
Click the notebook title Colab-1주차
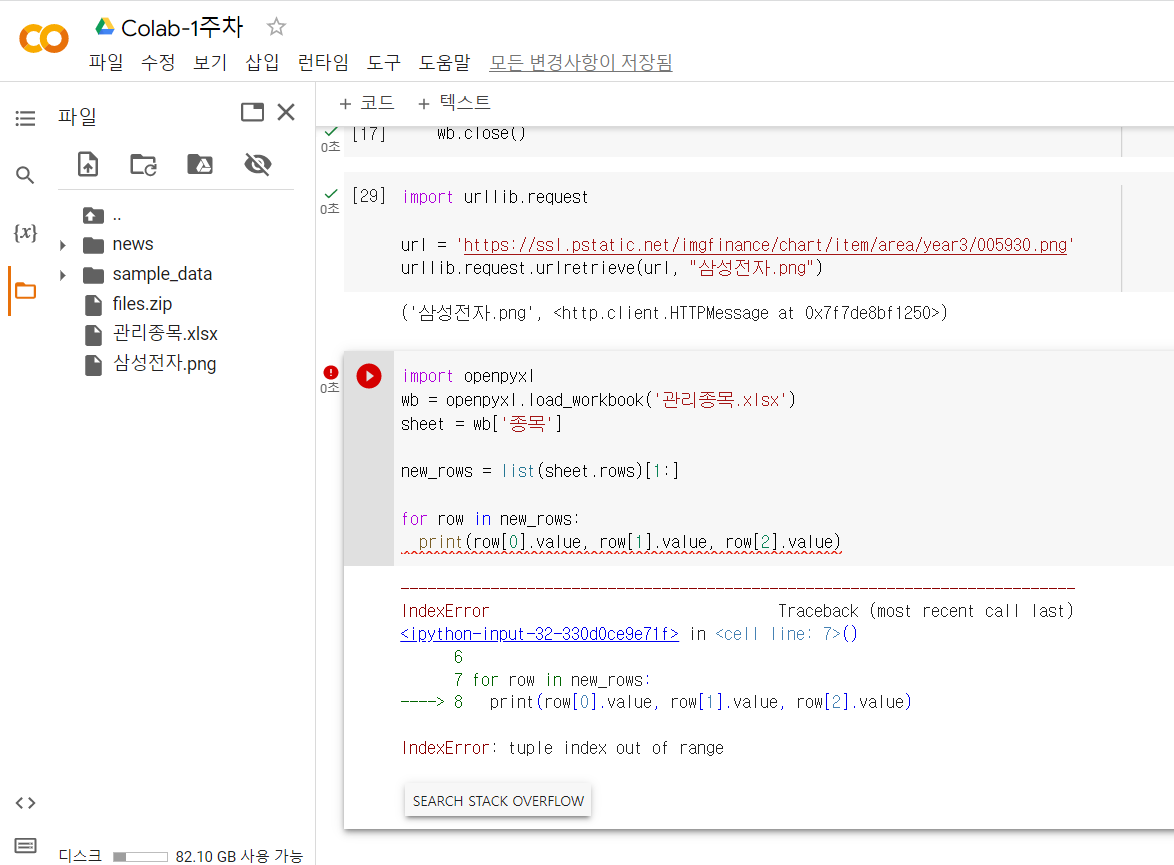183,28
